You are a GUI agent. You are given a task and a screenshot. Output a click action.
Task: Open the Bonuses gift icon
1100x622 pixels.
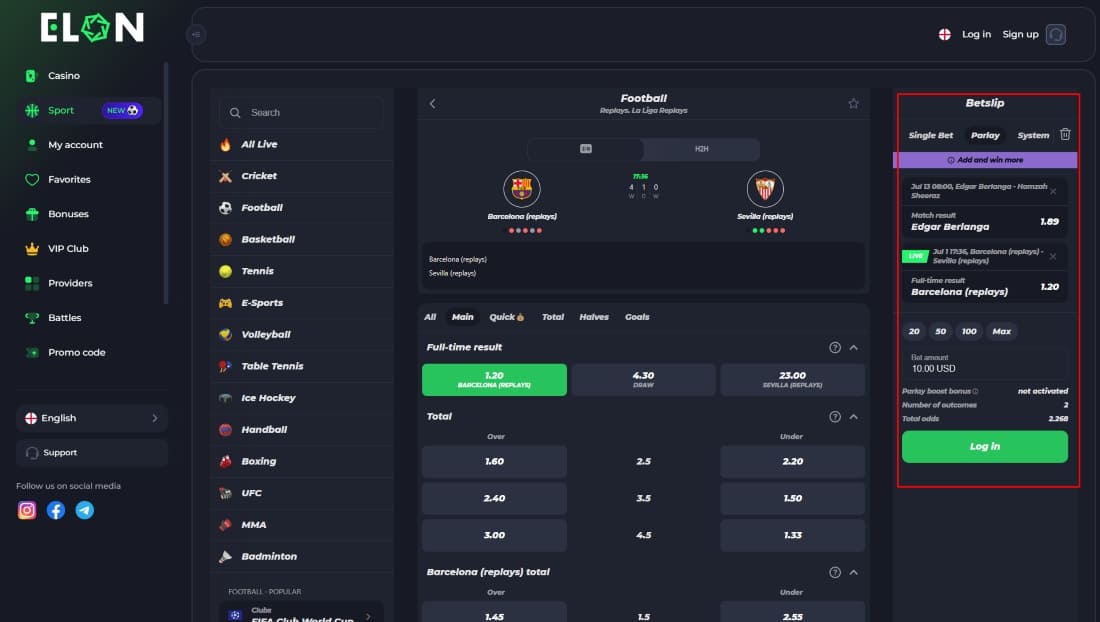[x=32, y=214]
